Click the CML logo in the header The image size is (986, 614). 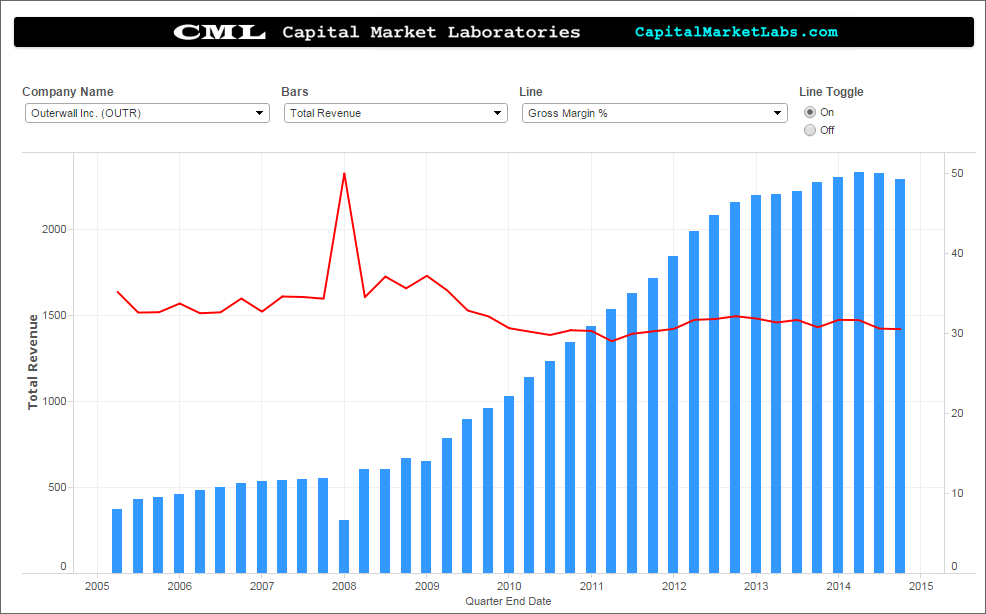tap(219, 32)
